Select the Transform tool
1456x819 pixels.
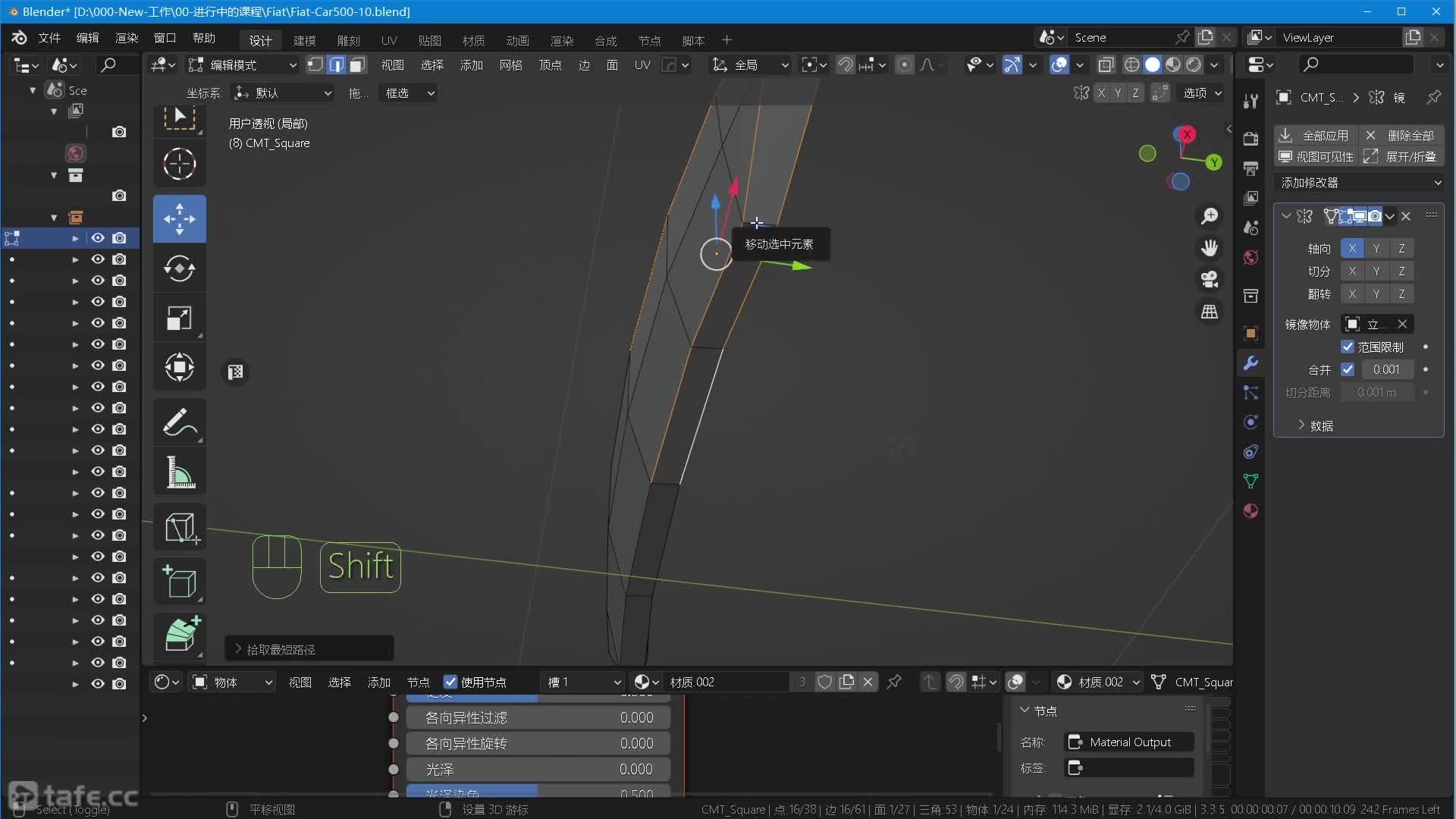pos(180,367)
